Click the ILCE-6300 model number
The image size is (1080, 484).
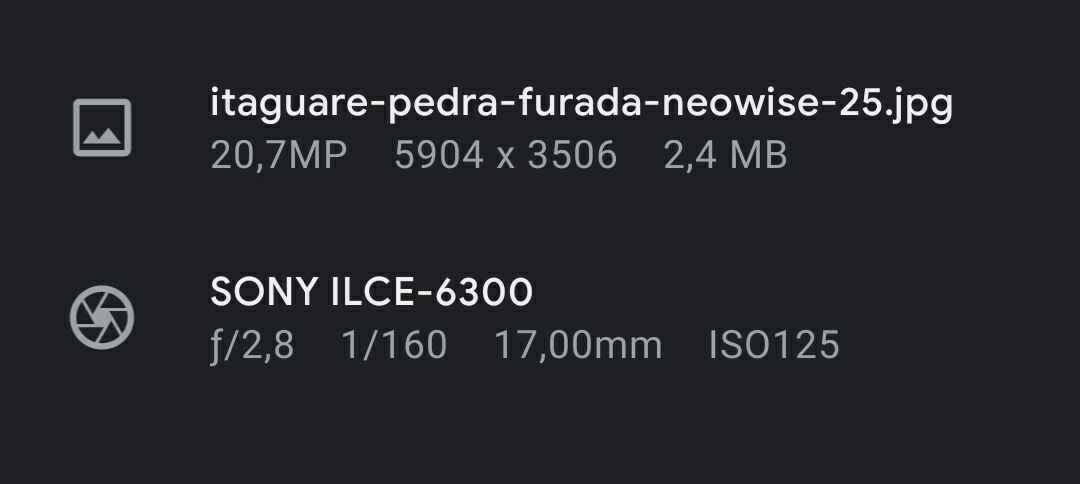[430, 292]
